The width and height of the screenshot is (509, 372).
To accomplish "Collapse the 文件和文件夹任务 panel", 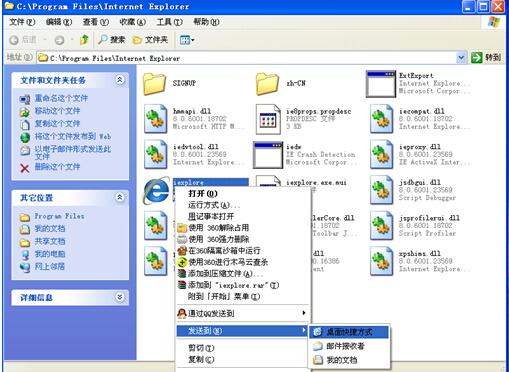I will [x=120, y=80].
